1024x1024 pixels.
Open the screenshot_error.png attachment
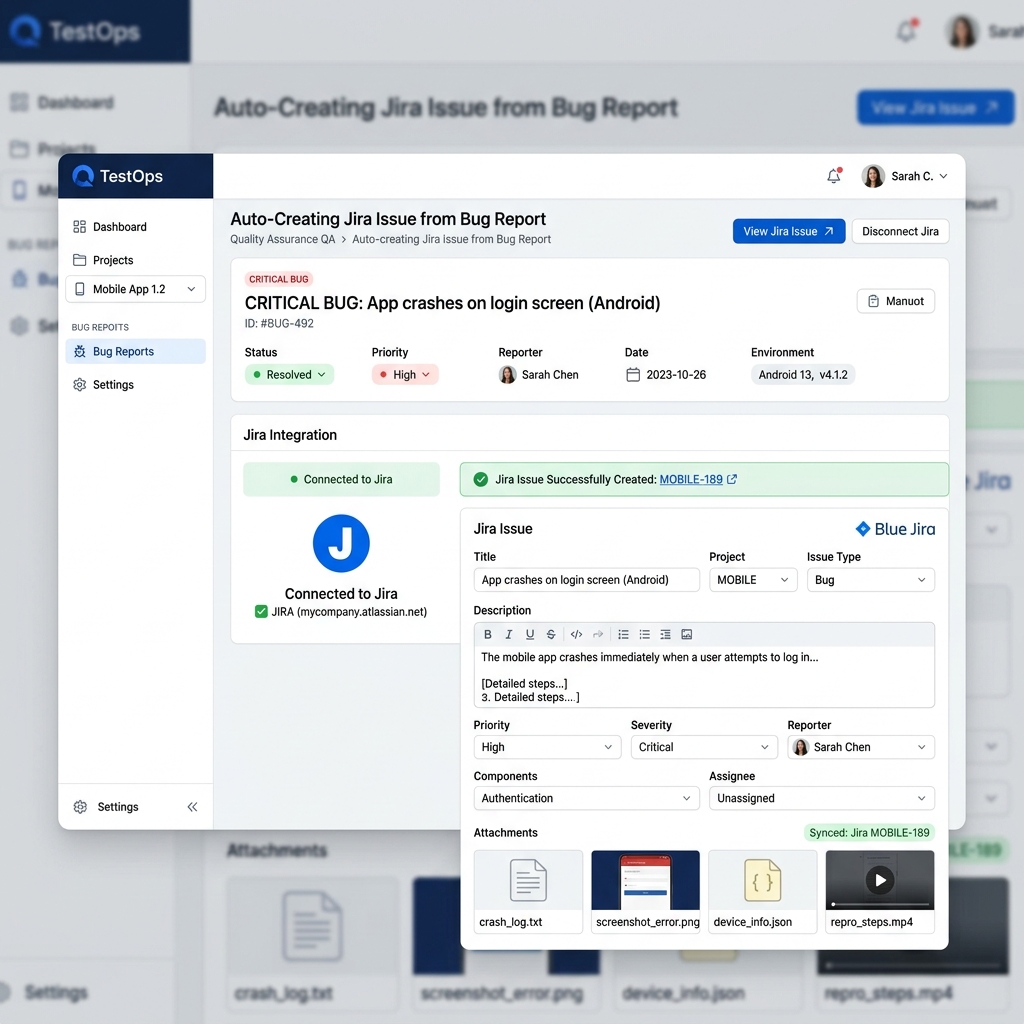point(645,891)
